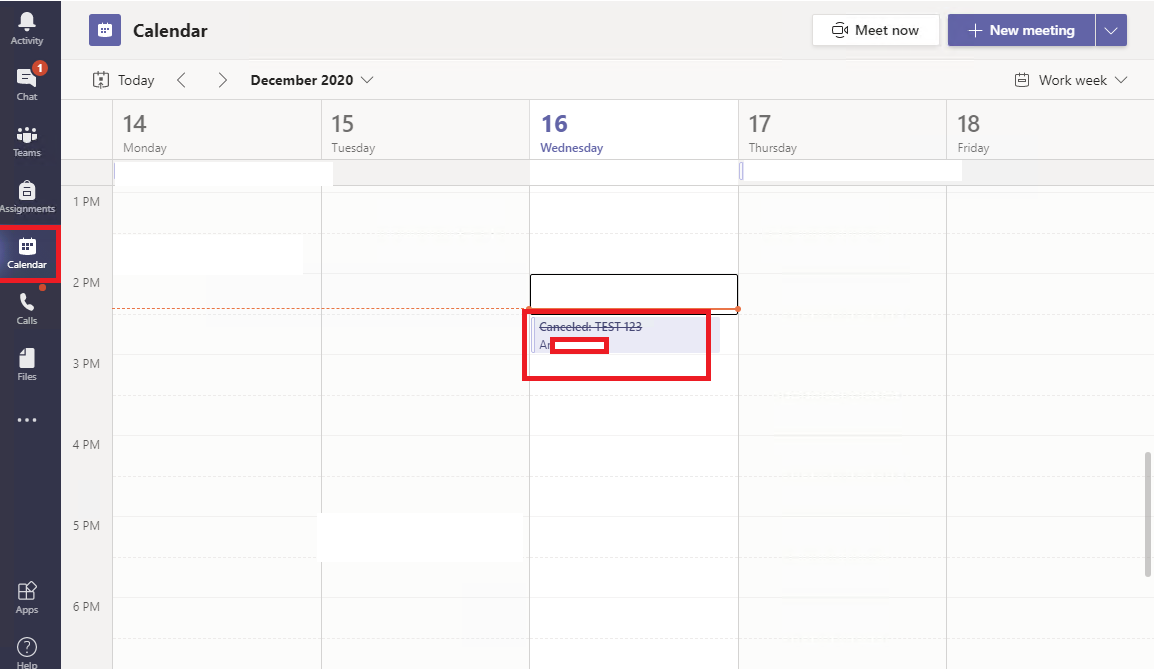
Task: Select the outlined 2 PM Wednesday slot
Action: (634, 292)
